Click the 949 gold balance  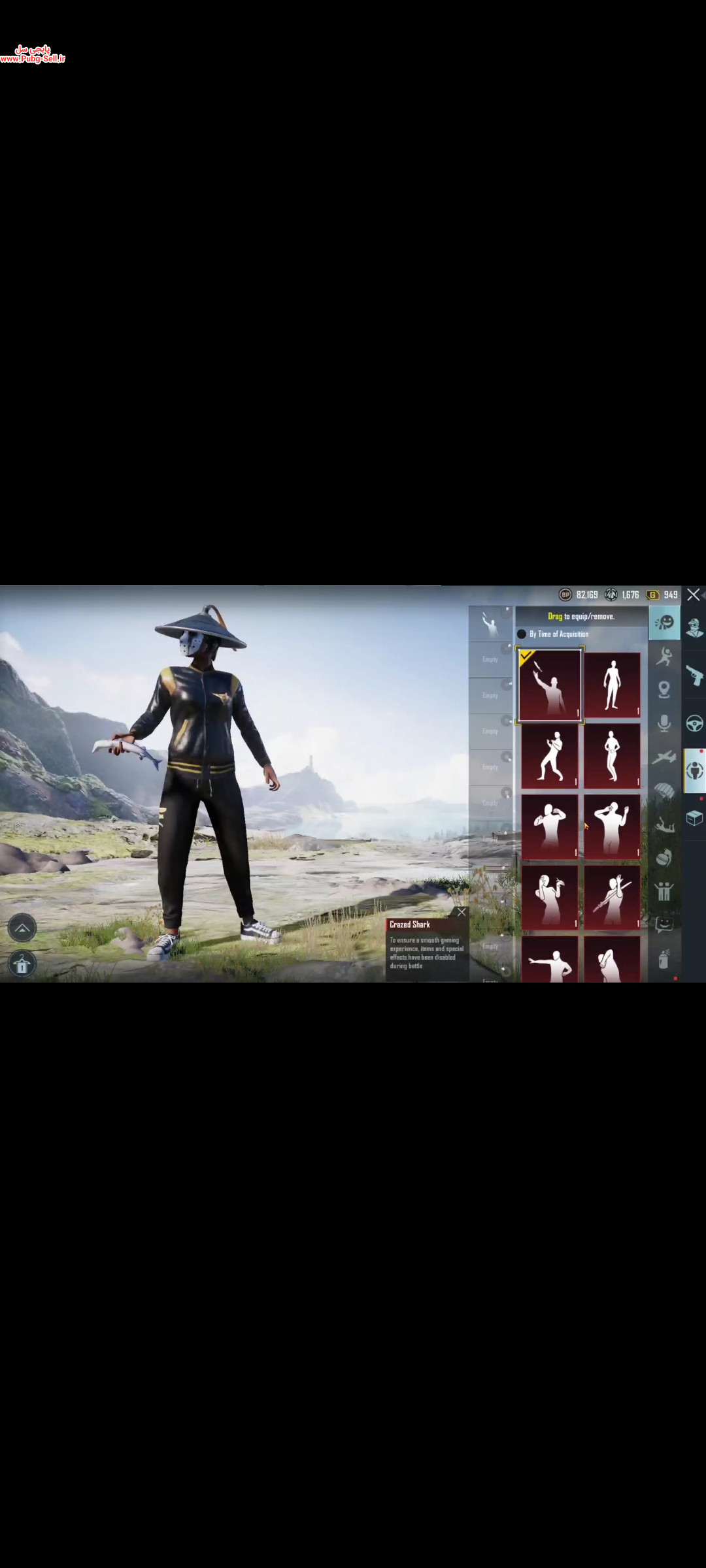[x=671, y=595]
